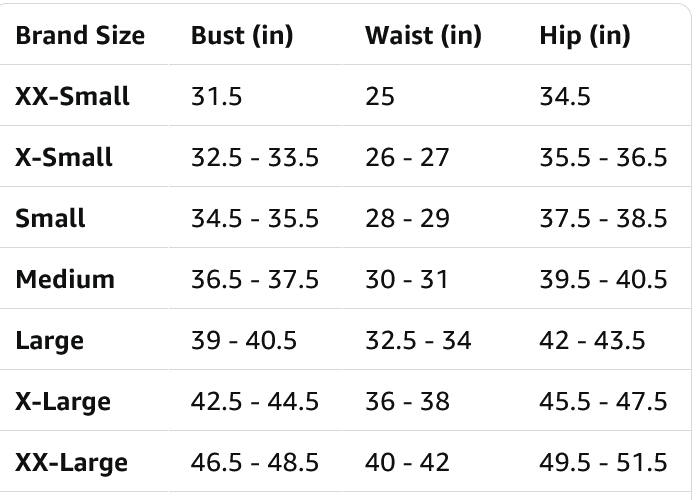This screenshot has width=699, height=500.
Task: Select the Large size row label
Action: [49, 341]
